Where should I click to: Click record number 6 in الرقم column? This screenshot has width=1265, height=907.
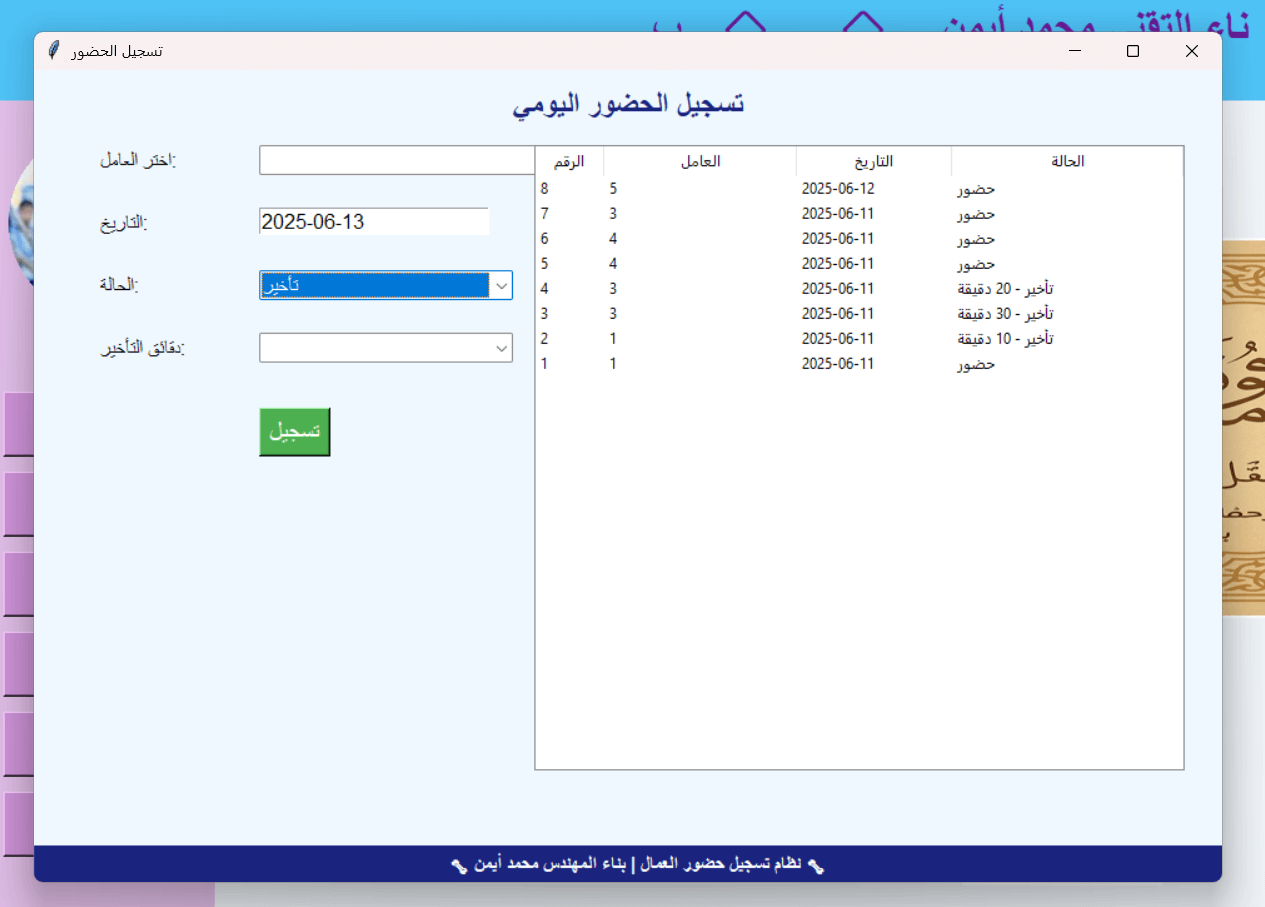click(545, 238)
